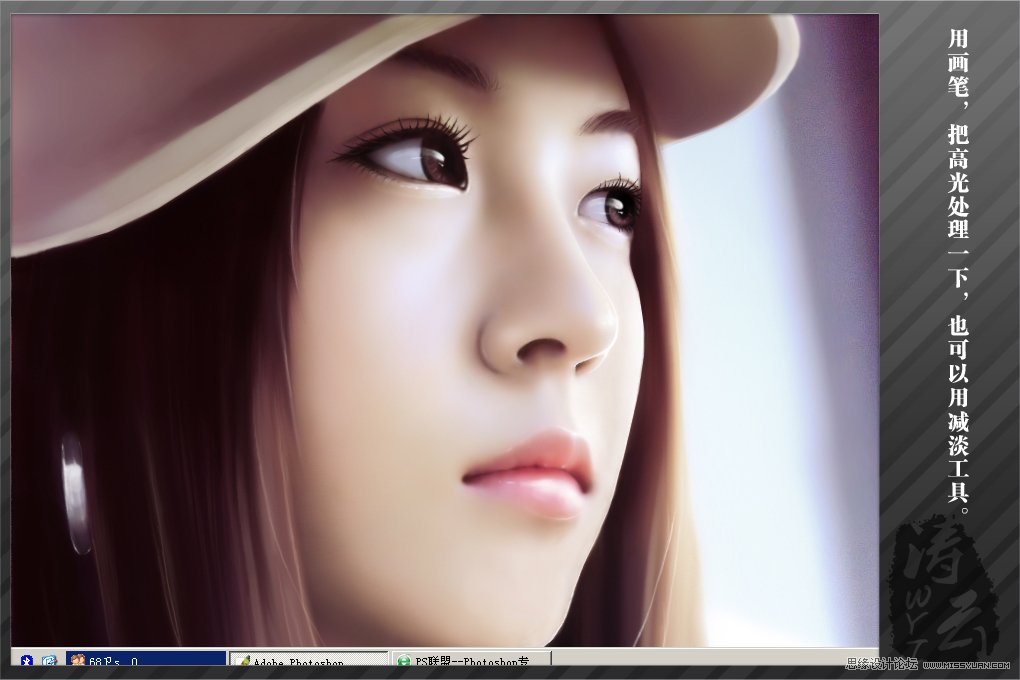
Task: Click the feather icon on the Adobe Photoshop taskbar button
Action: pyautogui.click(x=243, y=662)
